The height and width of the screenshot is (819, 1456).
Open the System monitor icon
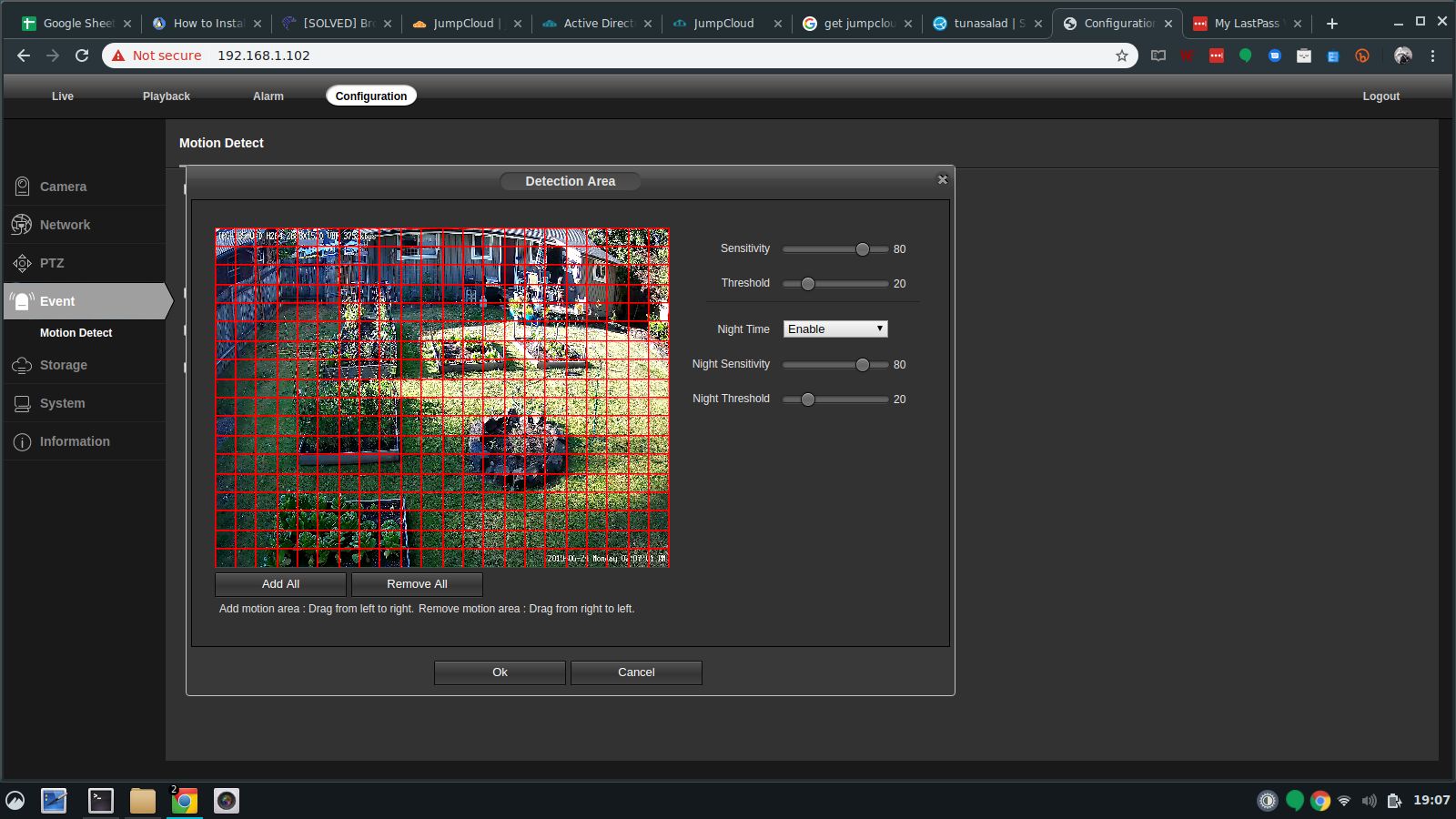(22, 403)
